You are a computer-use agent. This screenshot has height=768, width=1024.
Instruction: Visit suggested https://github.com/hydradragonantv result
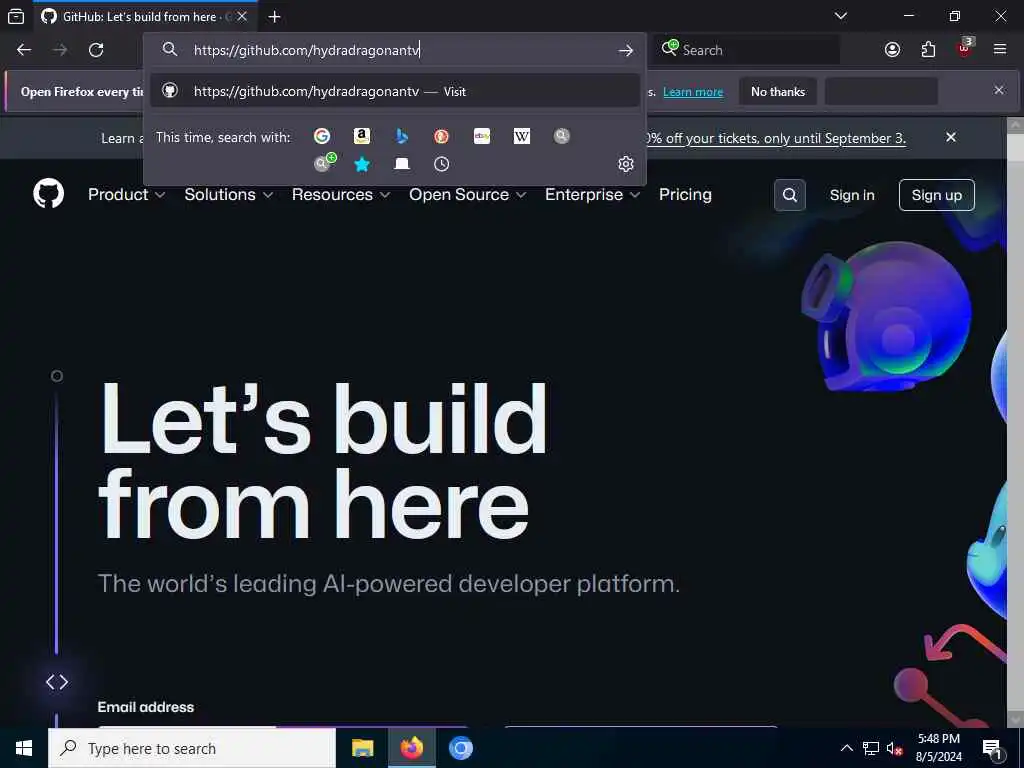click(x=394, y=91)
